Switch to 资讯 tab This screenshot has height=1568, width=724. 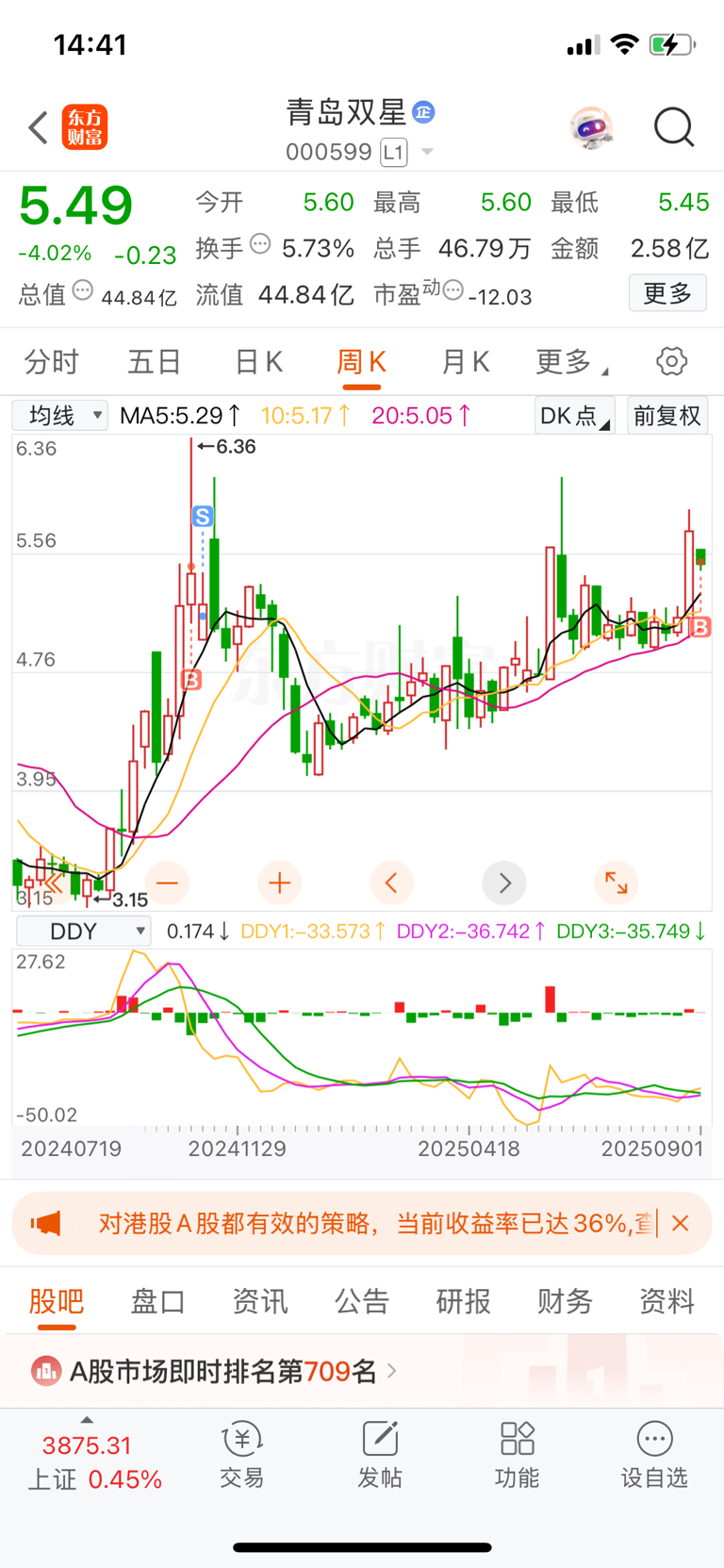point(260,1302)
